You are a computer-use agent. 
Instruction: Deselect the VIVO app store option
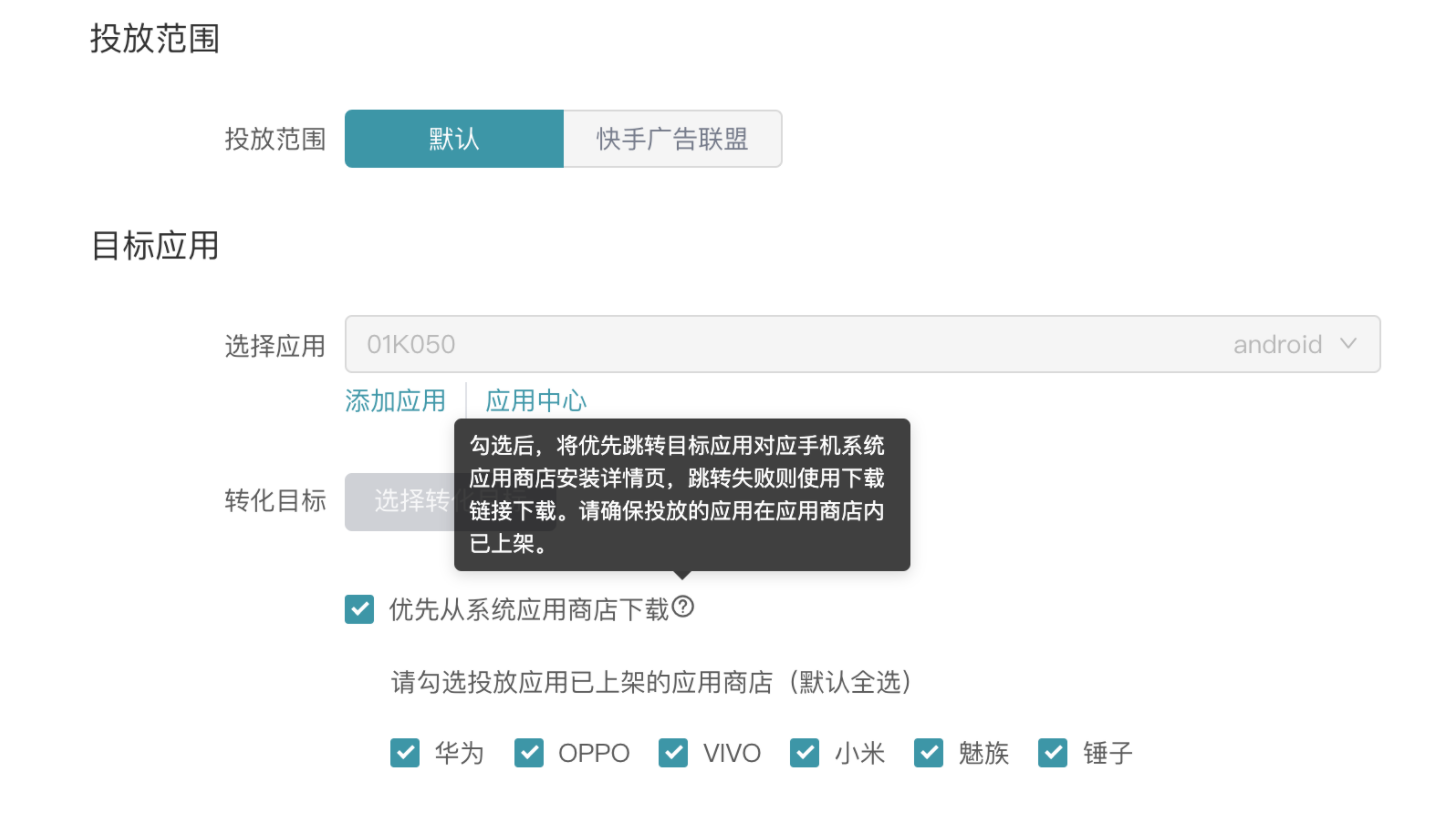click(x=673, y=753)
